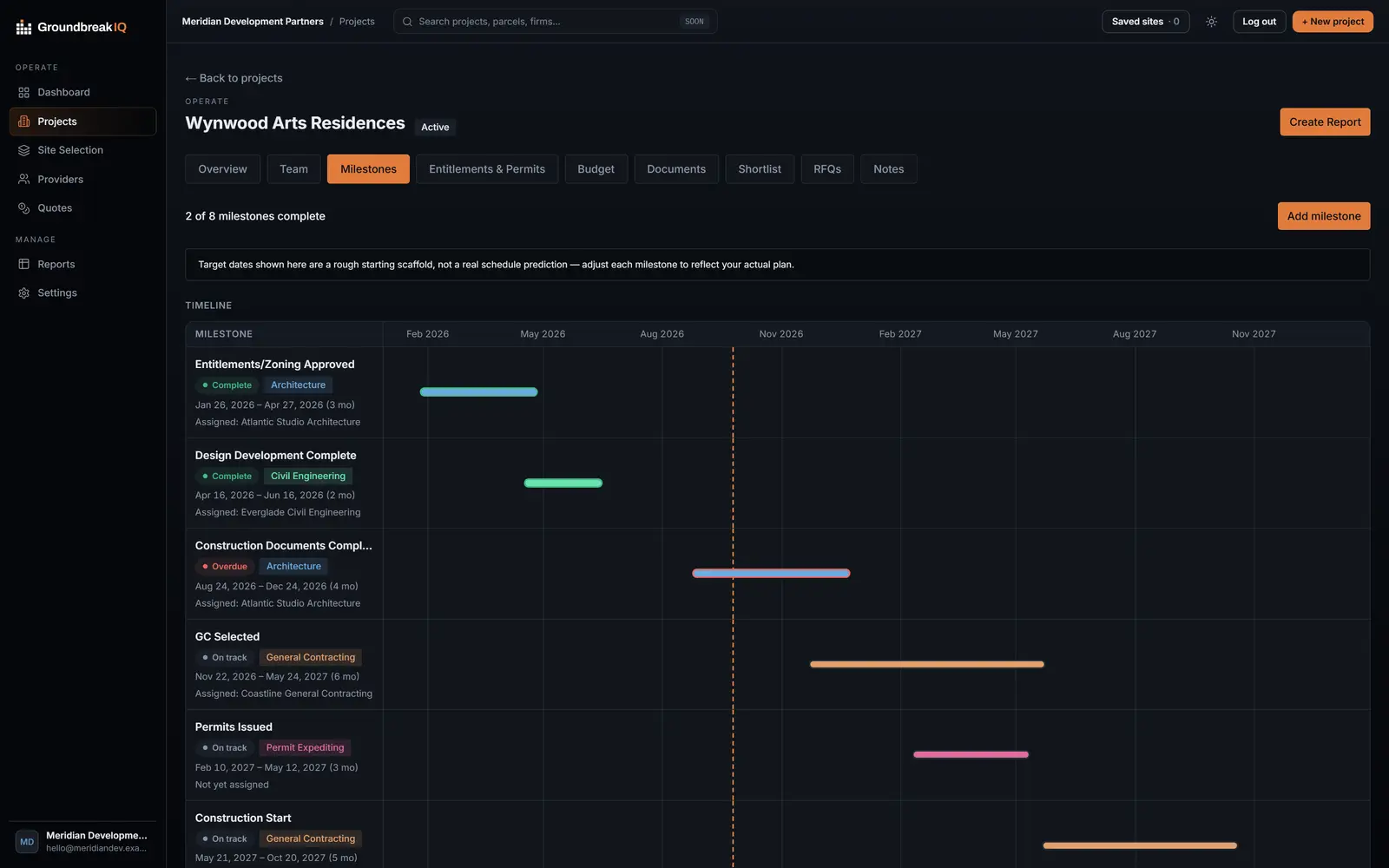Click the Active project status badge
Viewport: 1389px width, 868px height.
[435, 128]
